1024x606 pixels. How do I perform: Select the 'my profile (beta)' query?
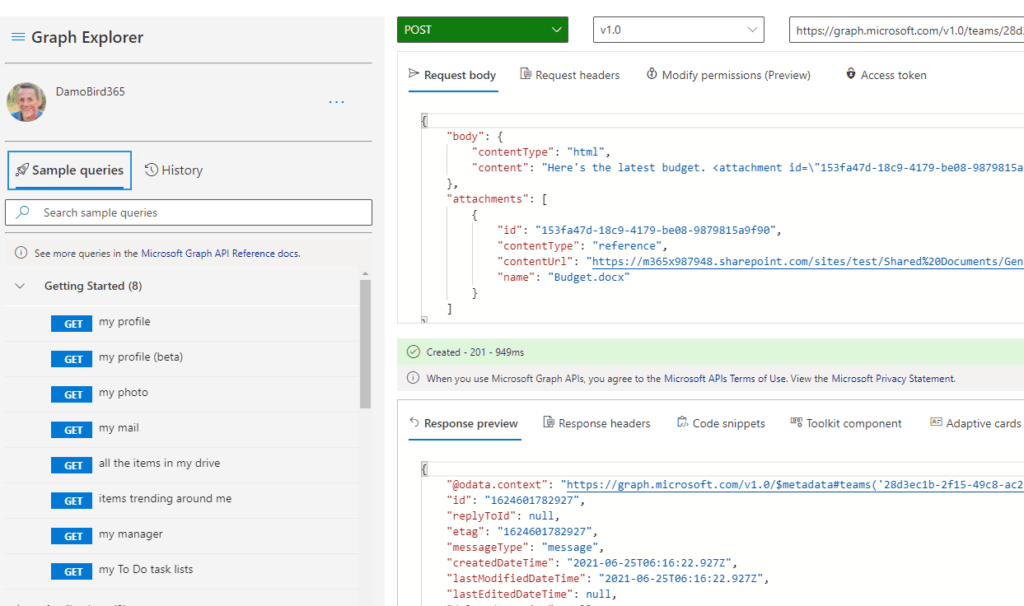(182, 358)
